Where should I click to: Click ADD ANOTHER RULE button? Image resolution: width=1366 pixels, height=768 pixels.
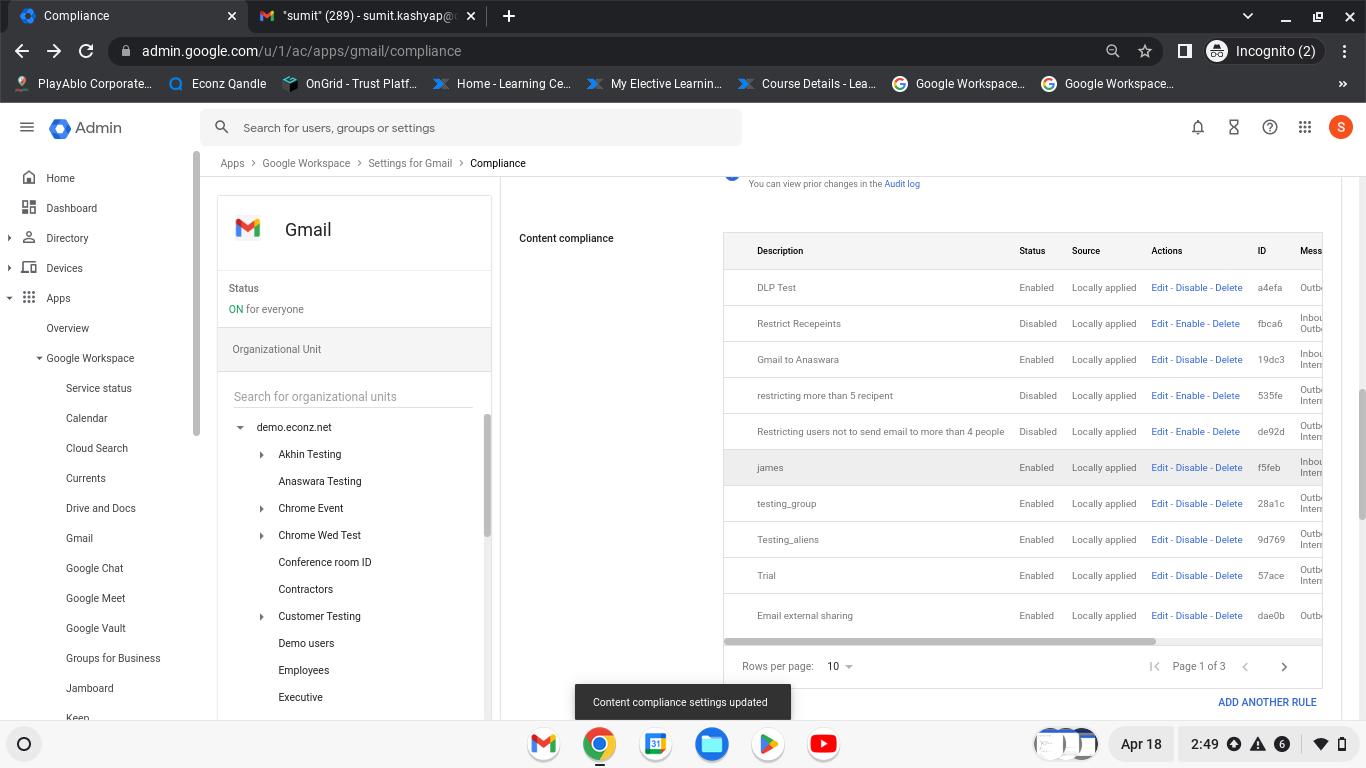[x=1267, y=702]
